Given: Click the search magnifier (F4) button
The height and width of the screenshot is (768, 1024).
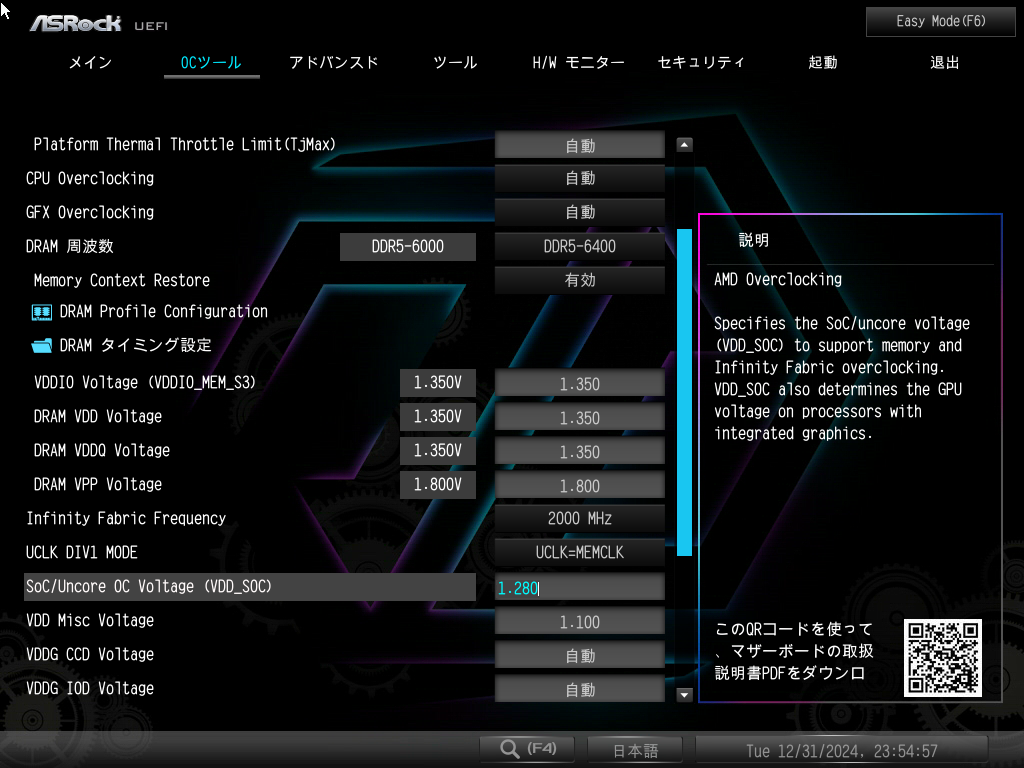Looking at the screenshot, I should tap(528, 749).
